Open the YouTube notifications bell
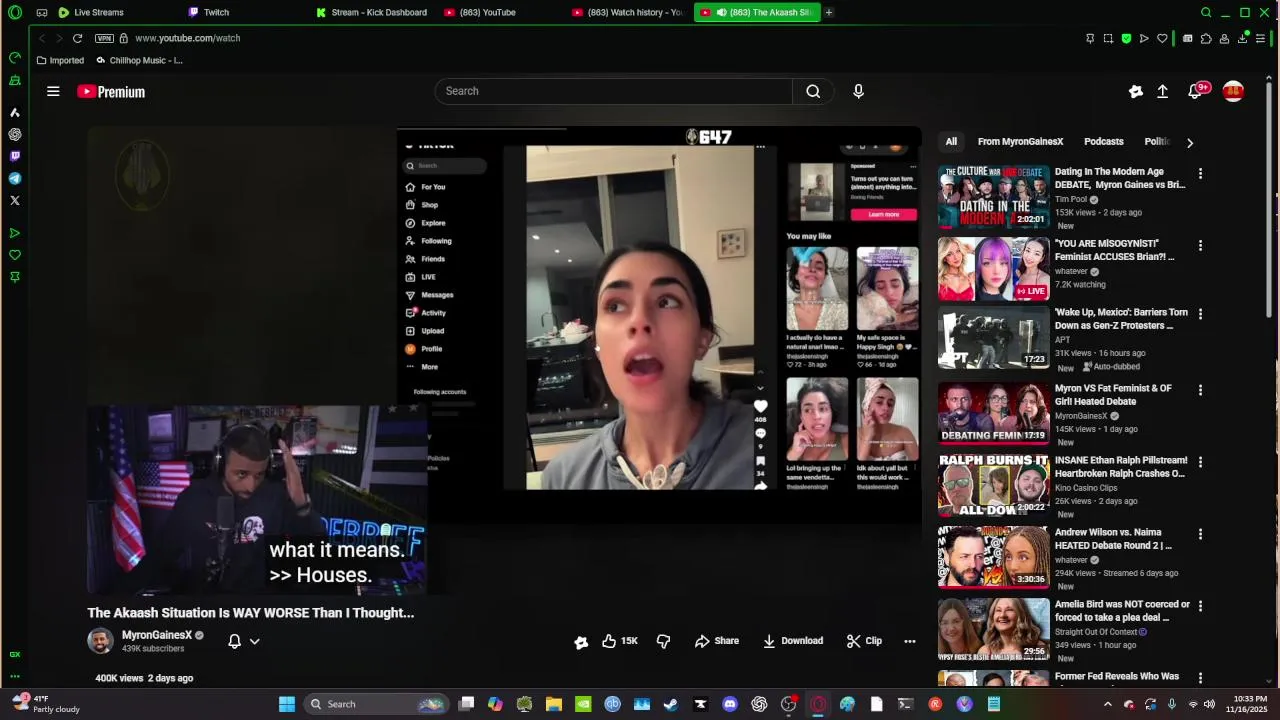The image size is (1280, 720). point(1195,91)
